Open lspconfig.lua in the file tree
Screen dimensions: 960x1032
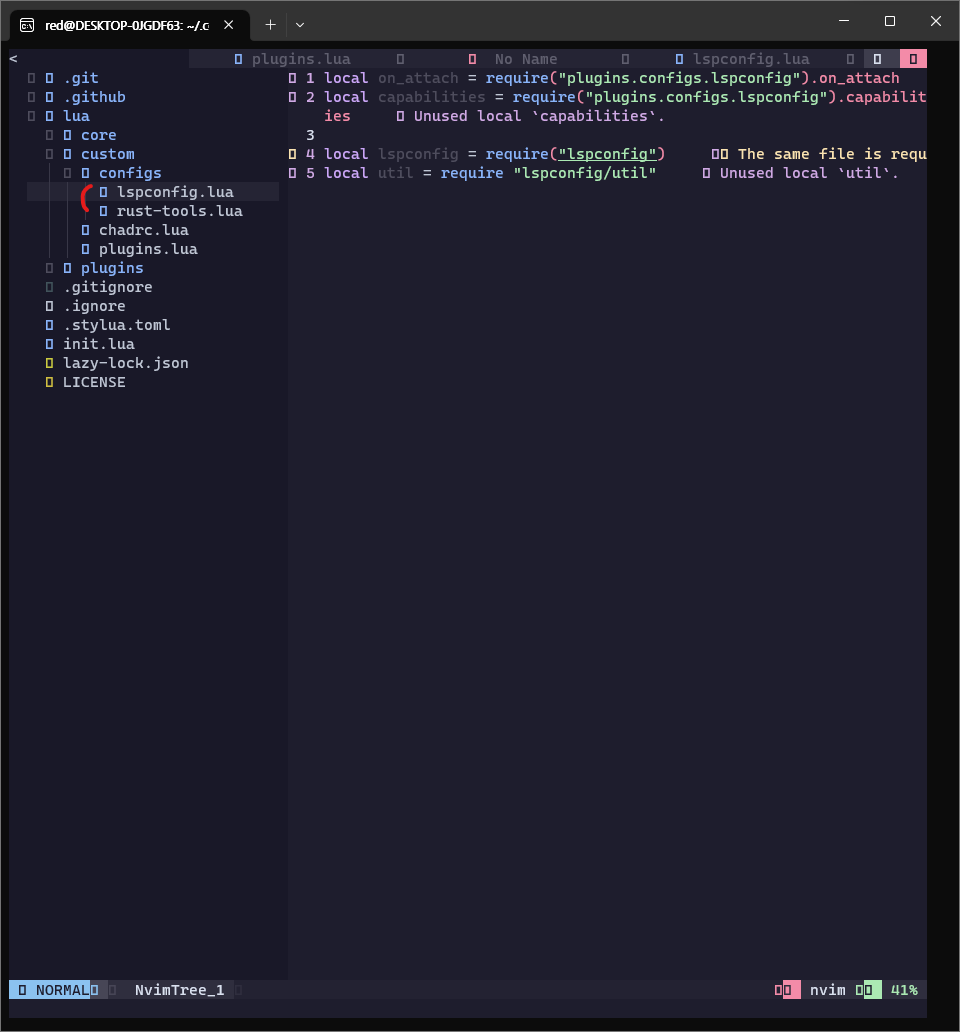(x=175, y=192)
